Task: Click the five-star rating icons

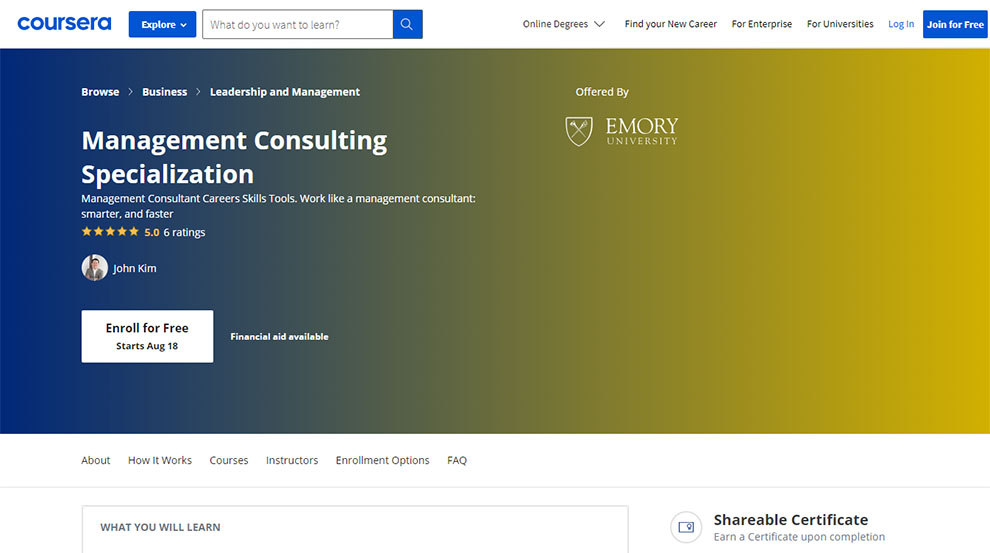Action: click(110, 232)
